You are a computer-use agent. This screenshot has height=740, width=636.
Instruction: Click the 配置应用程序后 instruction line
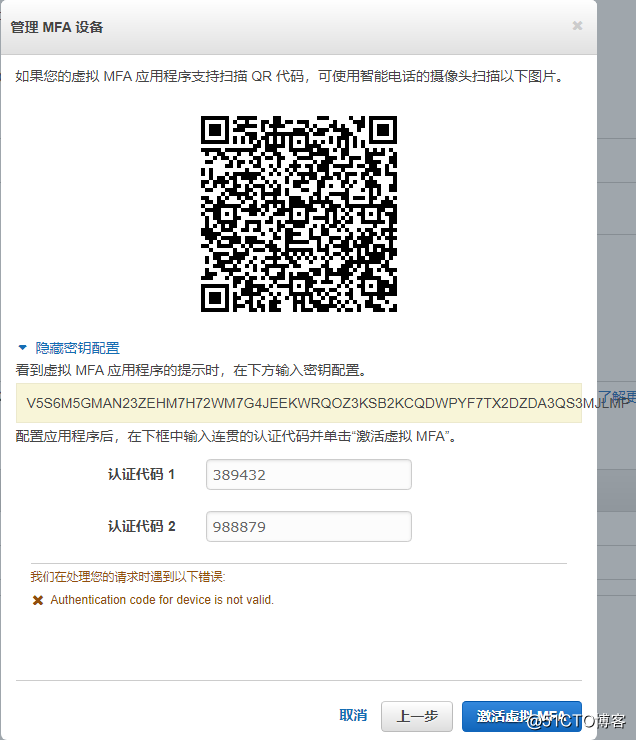pos(236,436)
